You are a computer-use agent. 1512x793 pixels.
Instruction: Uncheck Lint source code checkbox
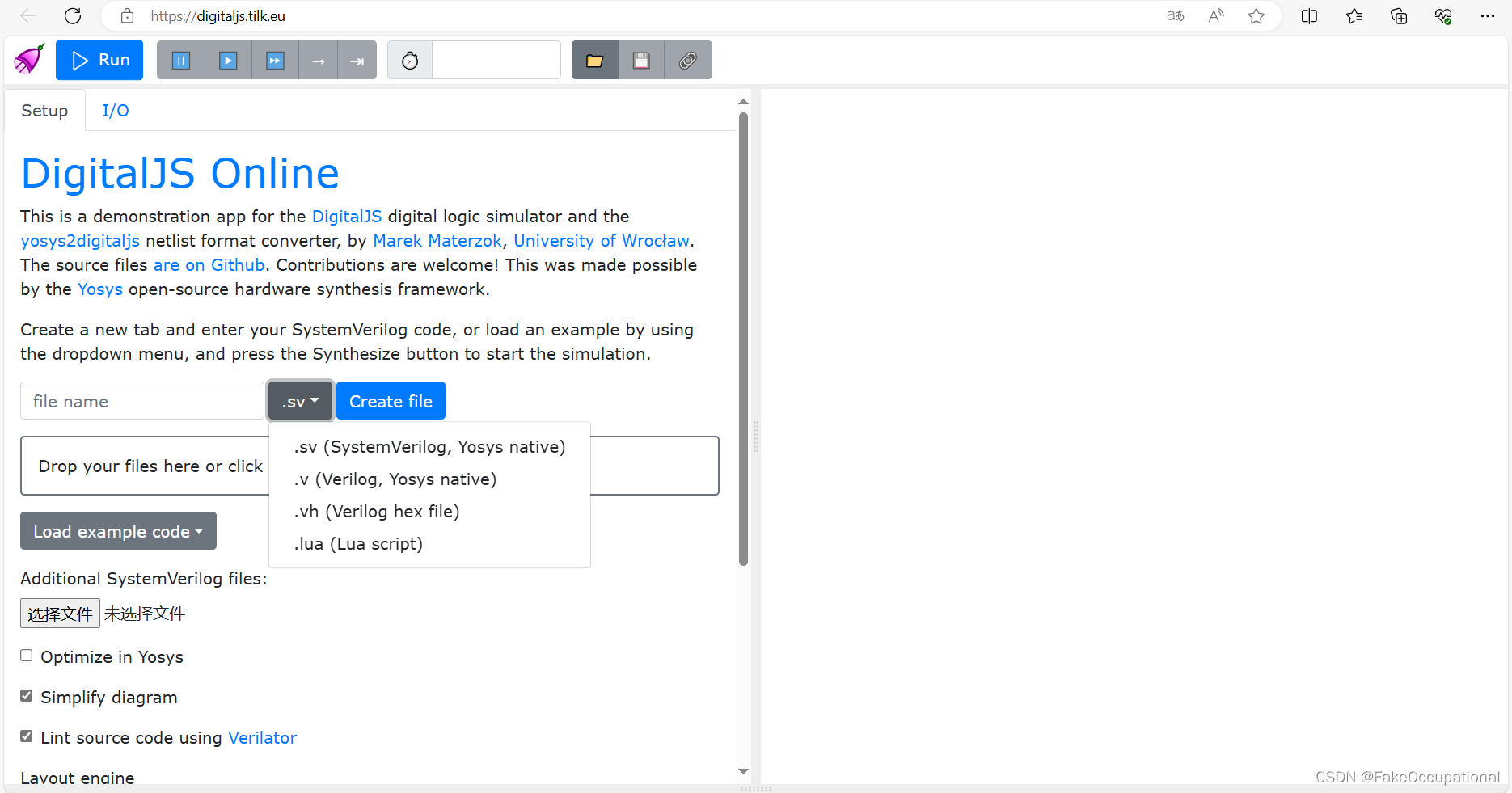27,736
